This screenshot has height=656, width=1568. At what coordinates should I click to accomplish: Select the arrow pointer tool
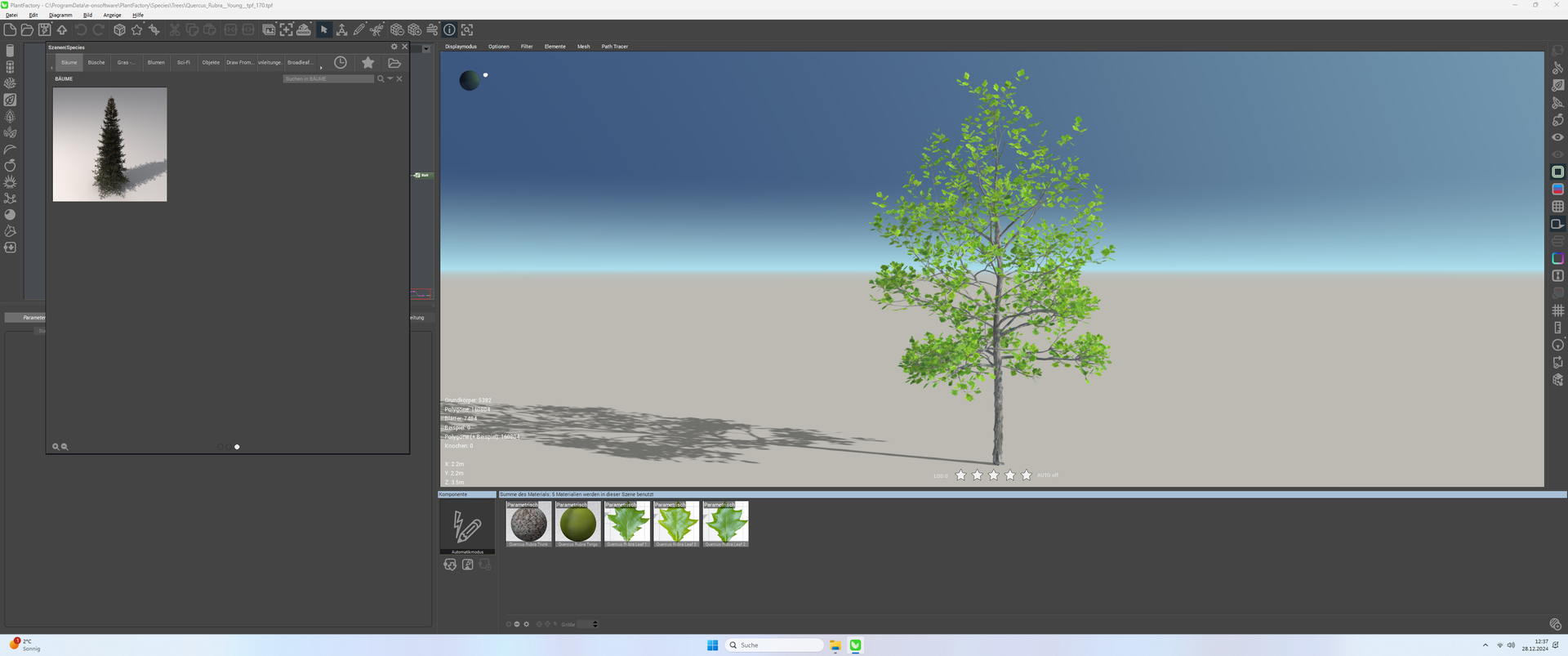coord(324,29)
